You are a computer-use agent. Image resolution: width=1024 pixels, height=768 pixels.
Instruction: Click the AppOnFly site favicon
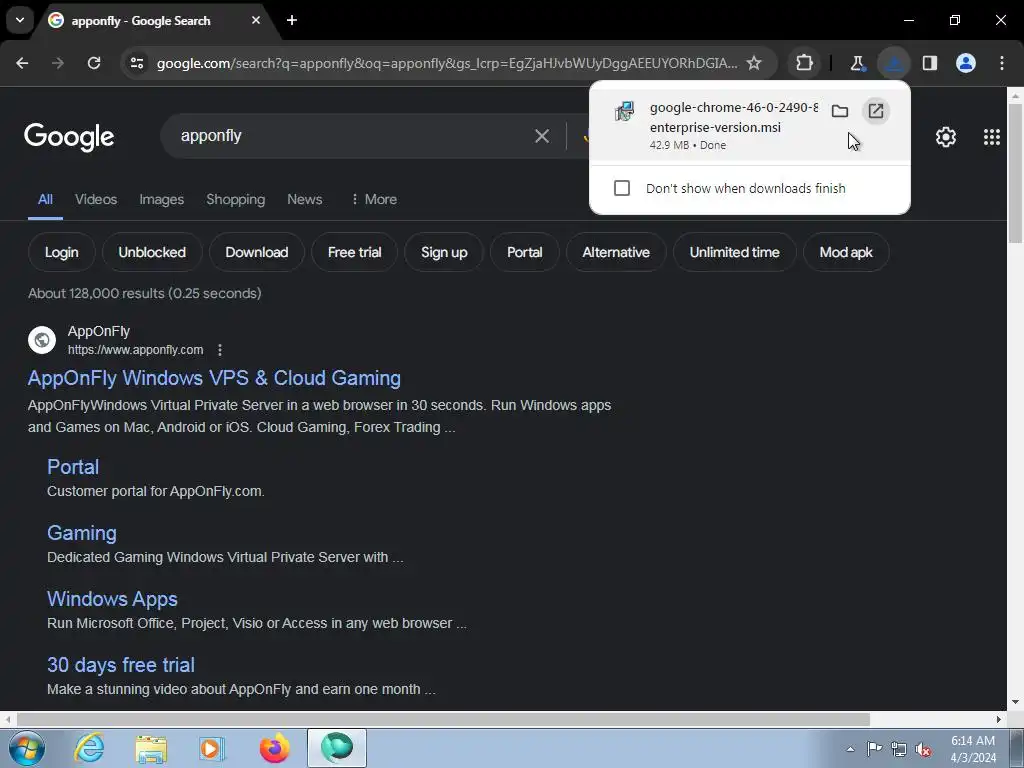pyautogui.click(x=42, y=340)
